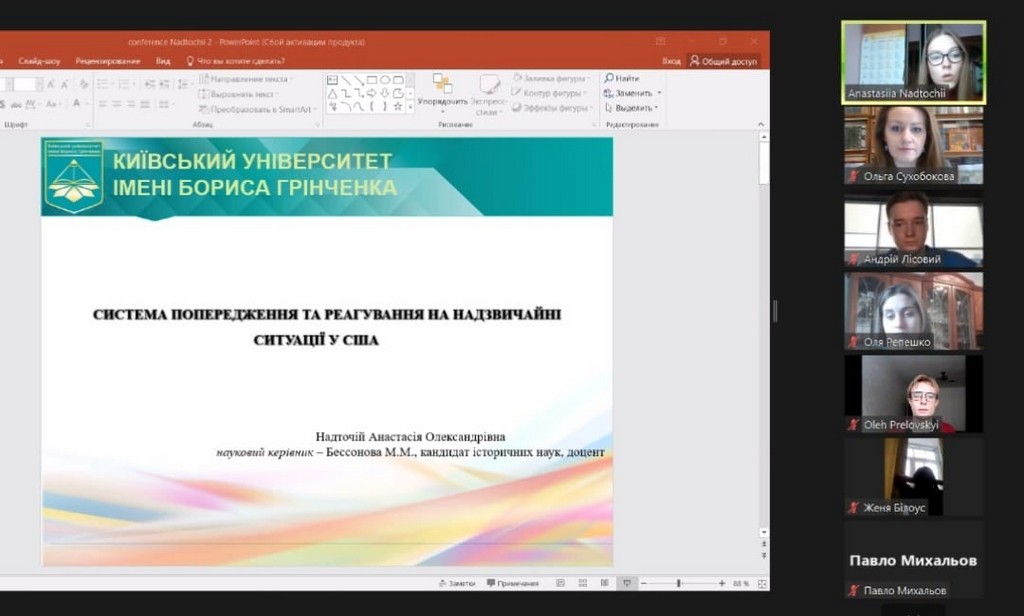The height and width of the screenshot is (616, 1024).
Task: Switch to Normal view in status bar
Action: coord(560,583)
